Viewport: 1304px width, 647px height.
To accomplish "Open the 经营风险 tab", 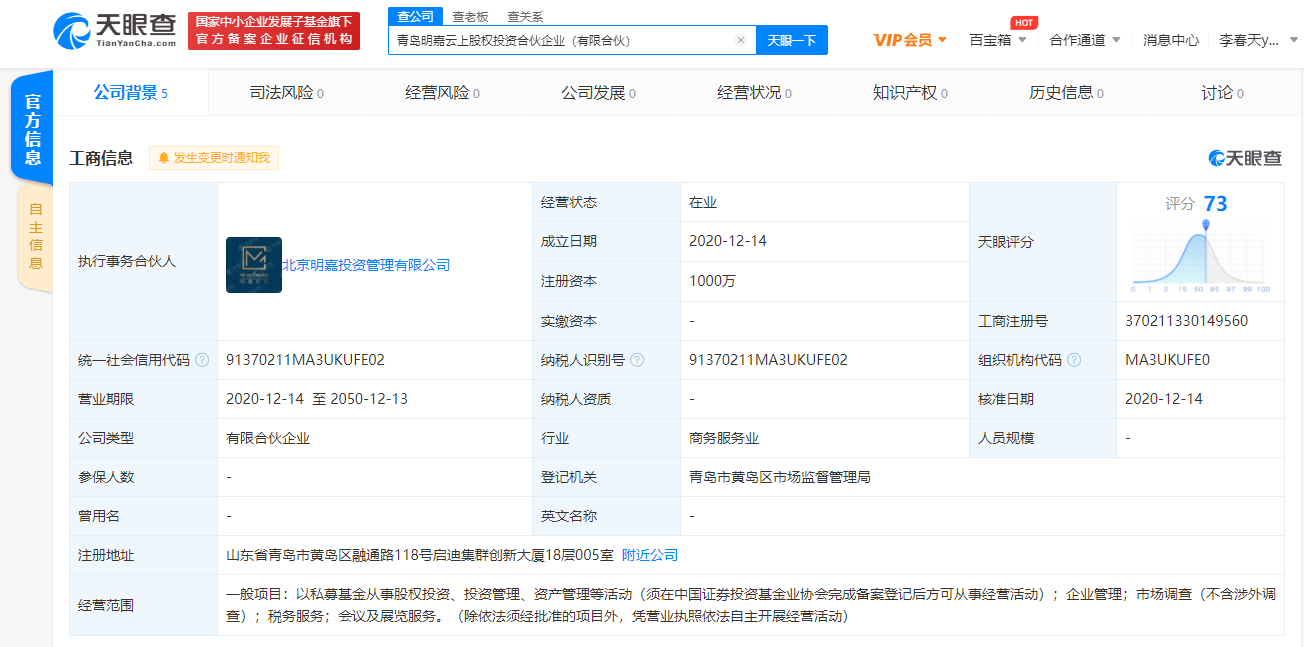I will click(442, 93).
